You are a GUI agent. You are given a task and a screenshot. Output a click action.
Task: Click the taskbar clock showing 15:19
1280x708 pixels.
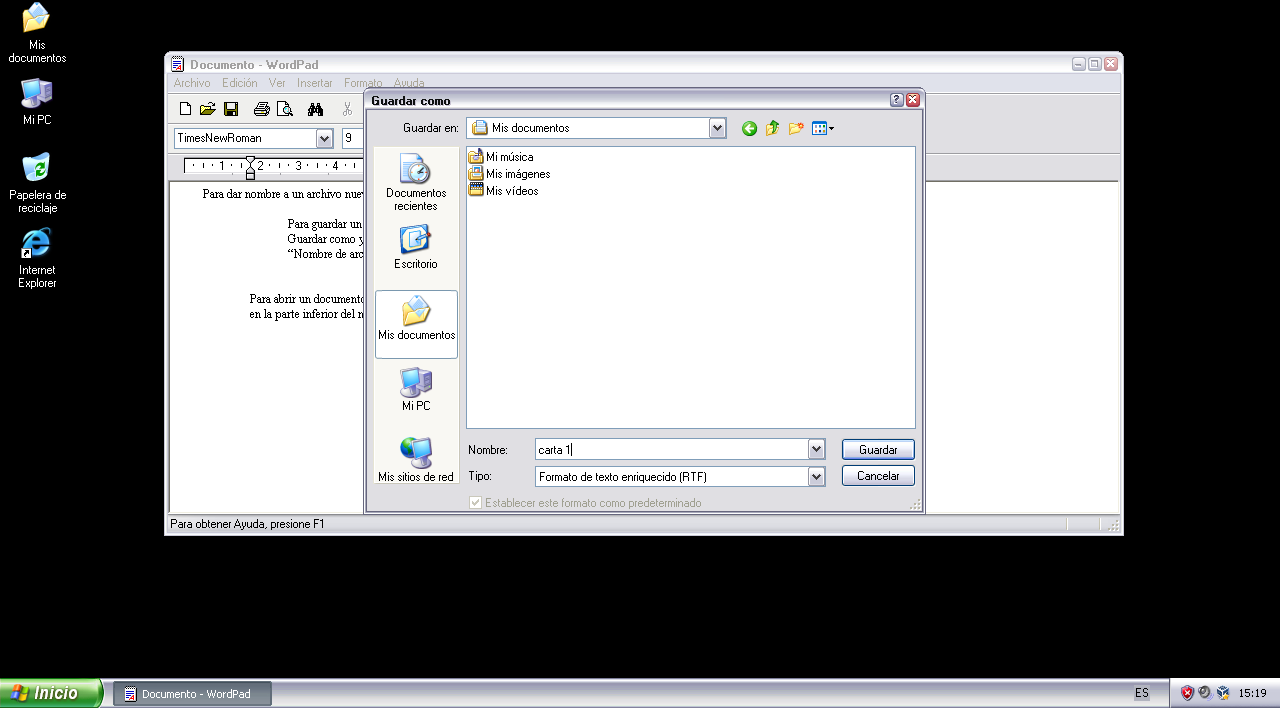click(1253, 693)
